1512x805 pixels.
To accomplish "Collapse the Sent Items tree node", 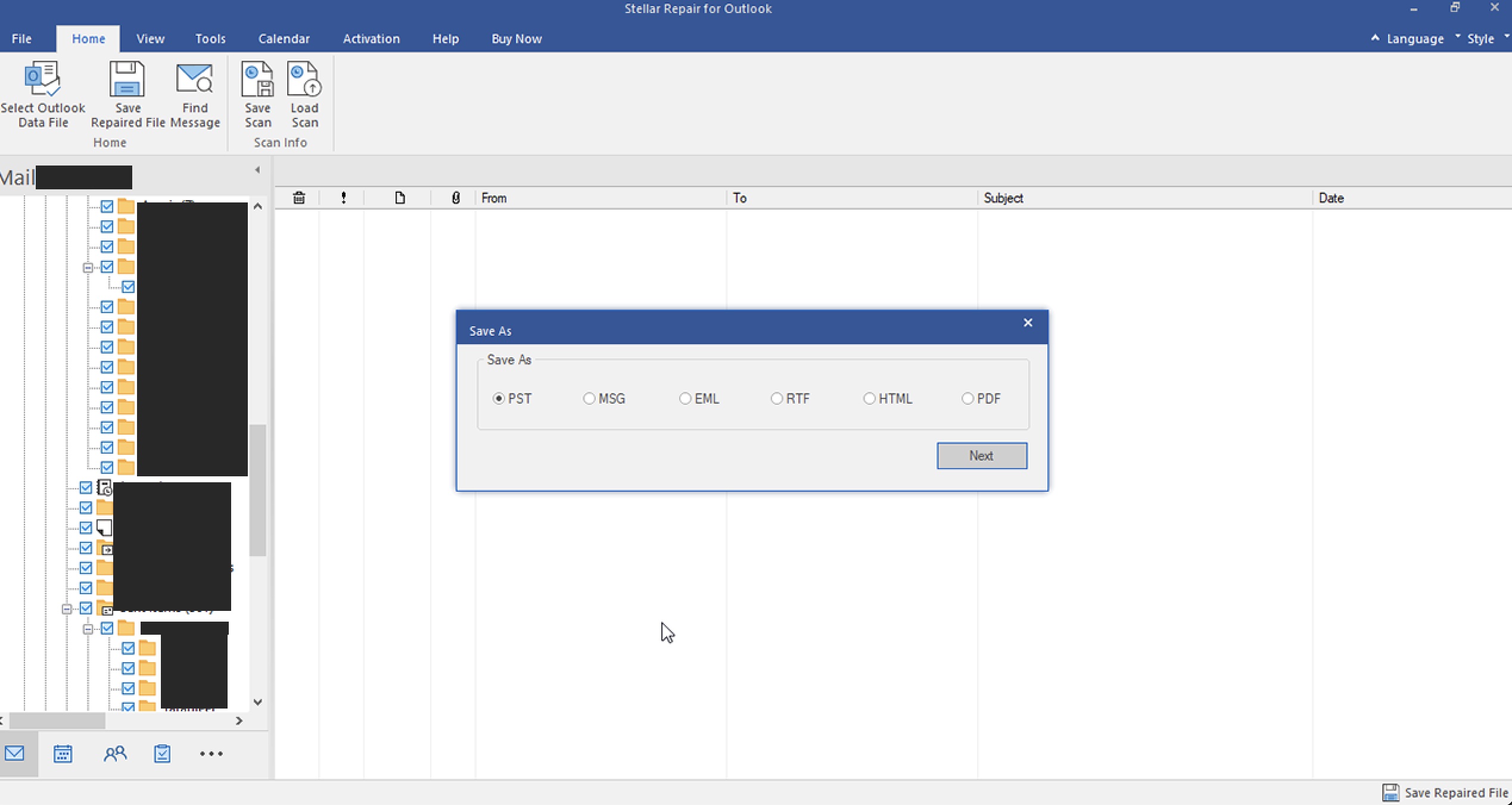I will [67, 609].
